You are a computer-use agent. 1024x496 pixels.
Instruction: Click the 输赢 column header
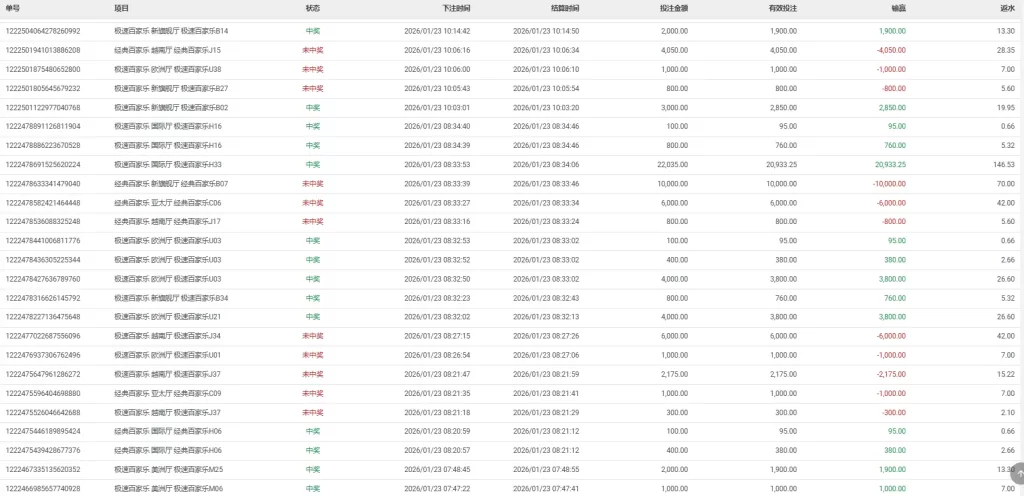tap(898, 8)
